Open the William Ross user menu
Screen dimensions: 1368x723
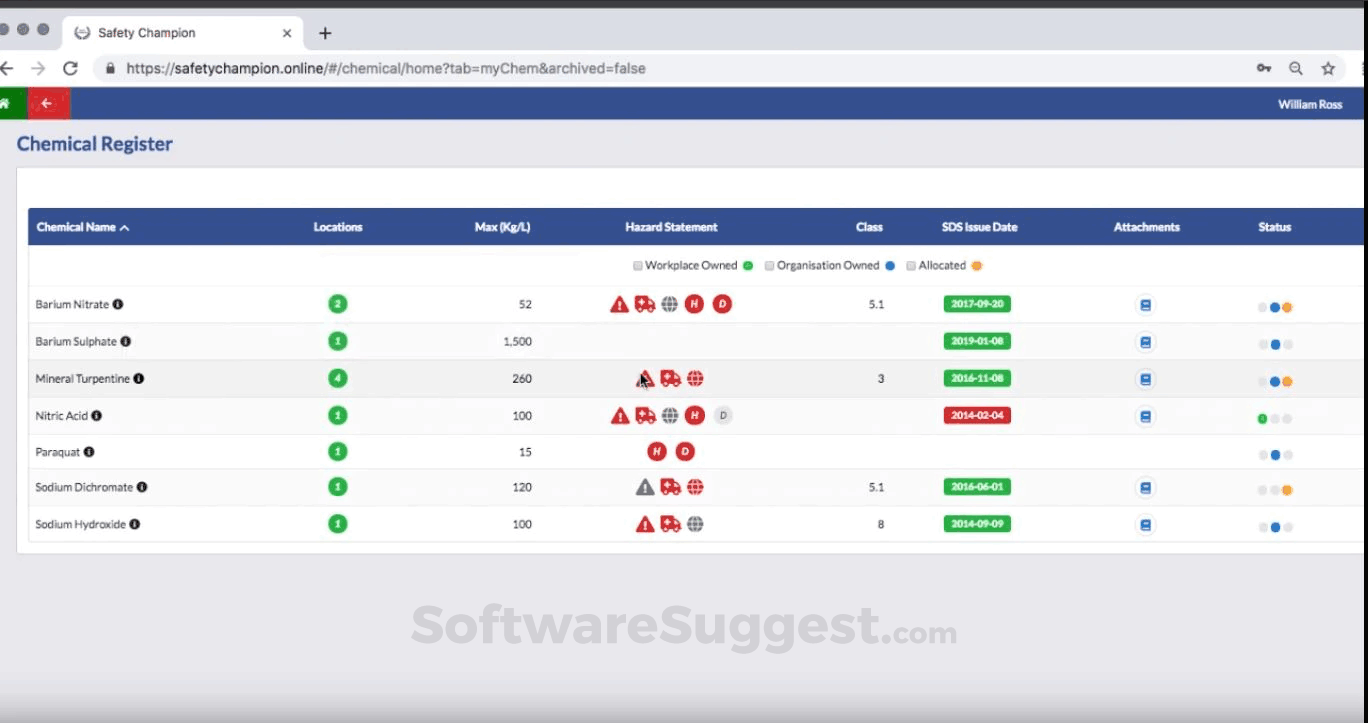tap(1310, 103)
